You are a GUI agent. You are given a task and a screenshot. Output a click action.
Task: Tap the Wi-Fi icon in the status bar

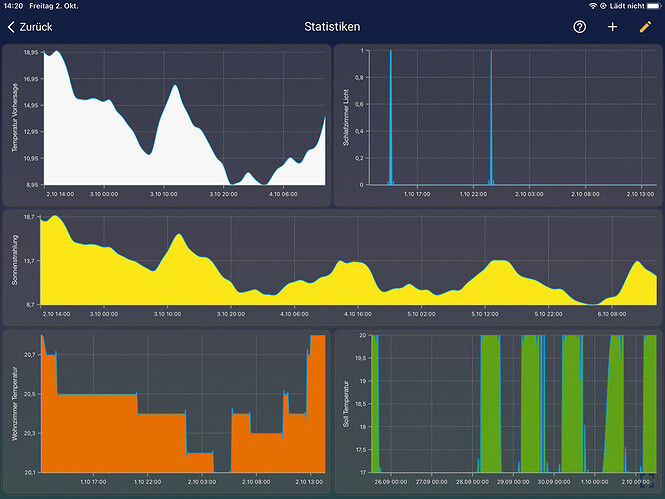(594, 6)
